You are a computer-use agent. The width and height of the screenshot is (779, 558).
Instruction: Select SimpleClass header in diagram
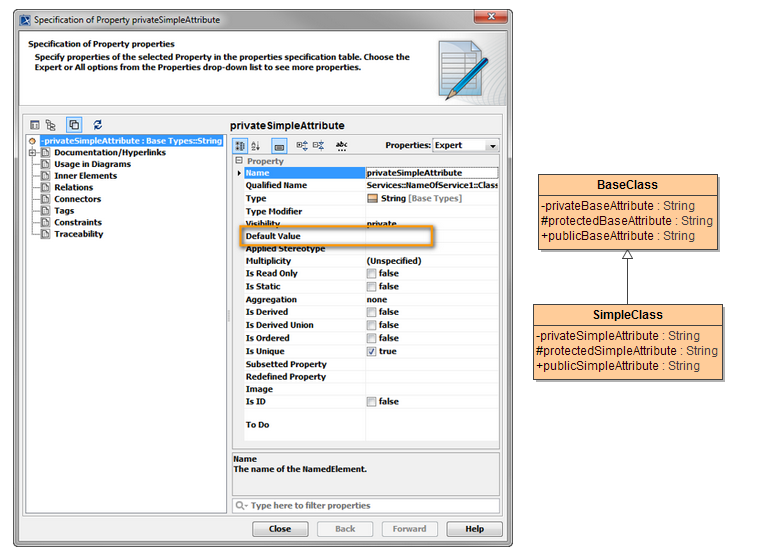click(627, 315)
